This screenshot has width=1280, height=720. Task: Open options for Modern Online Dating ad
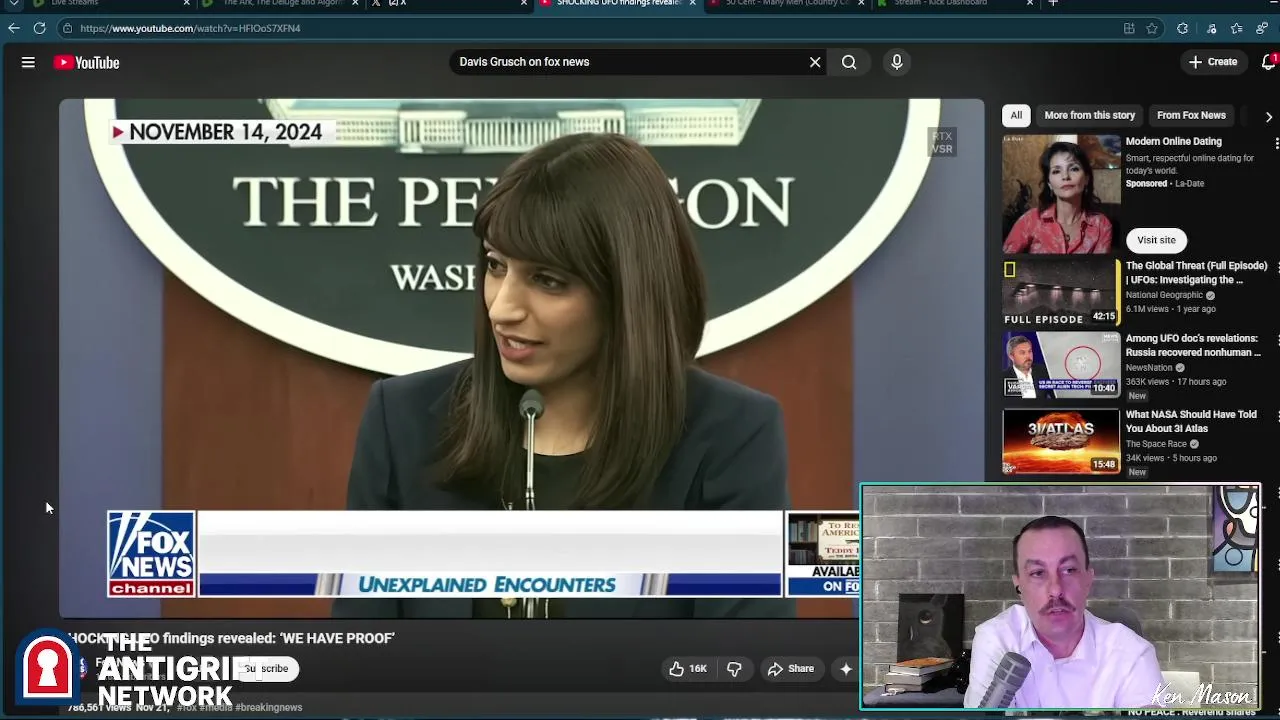[x=1276, y=145]
